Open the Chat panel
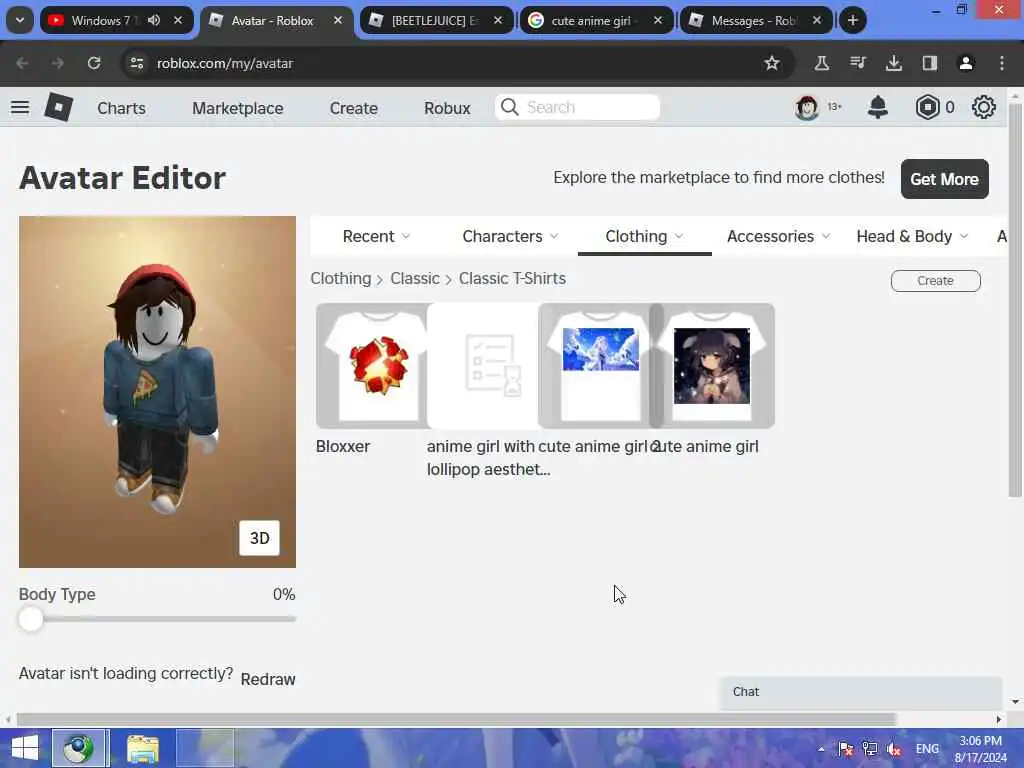 click(861, 692)
